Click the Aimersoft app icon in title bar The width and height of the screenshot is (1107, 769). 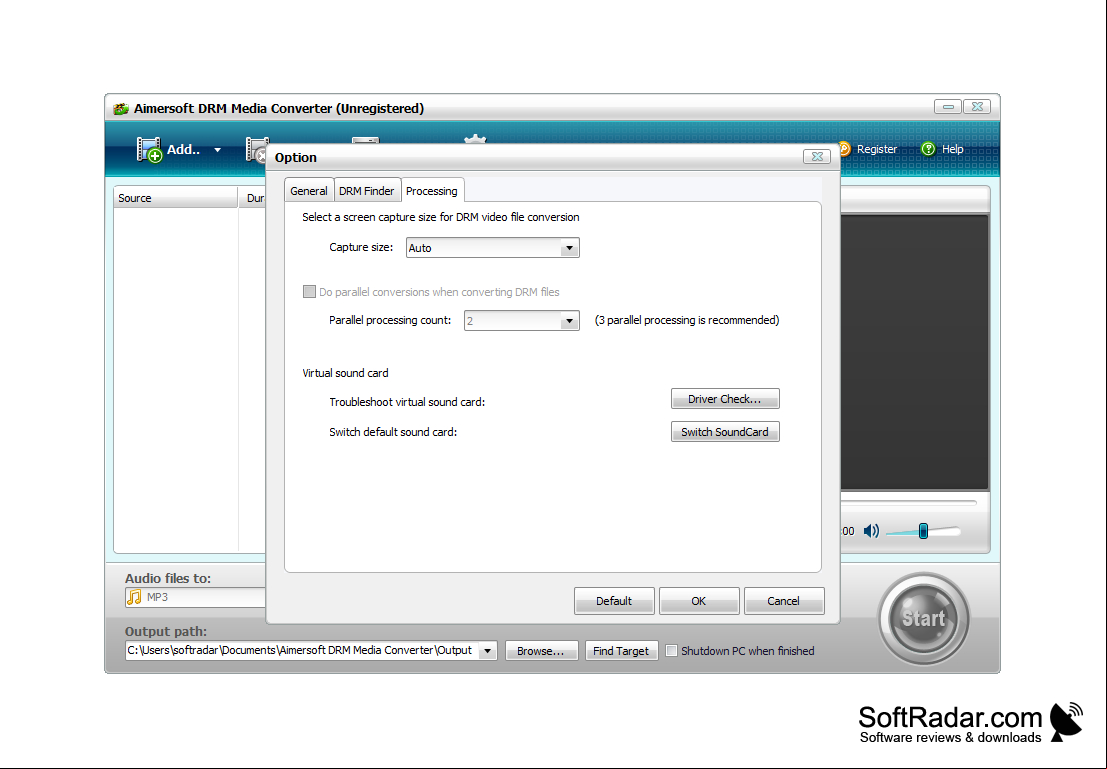(x=121, y=109)
